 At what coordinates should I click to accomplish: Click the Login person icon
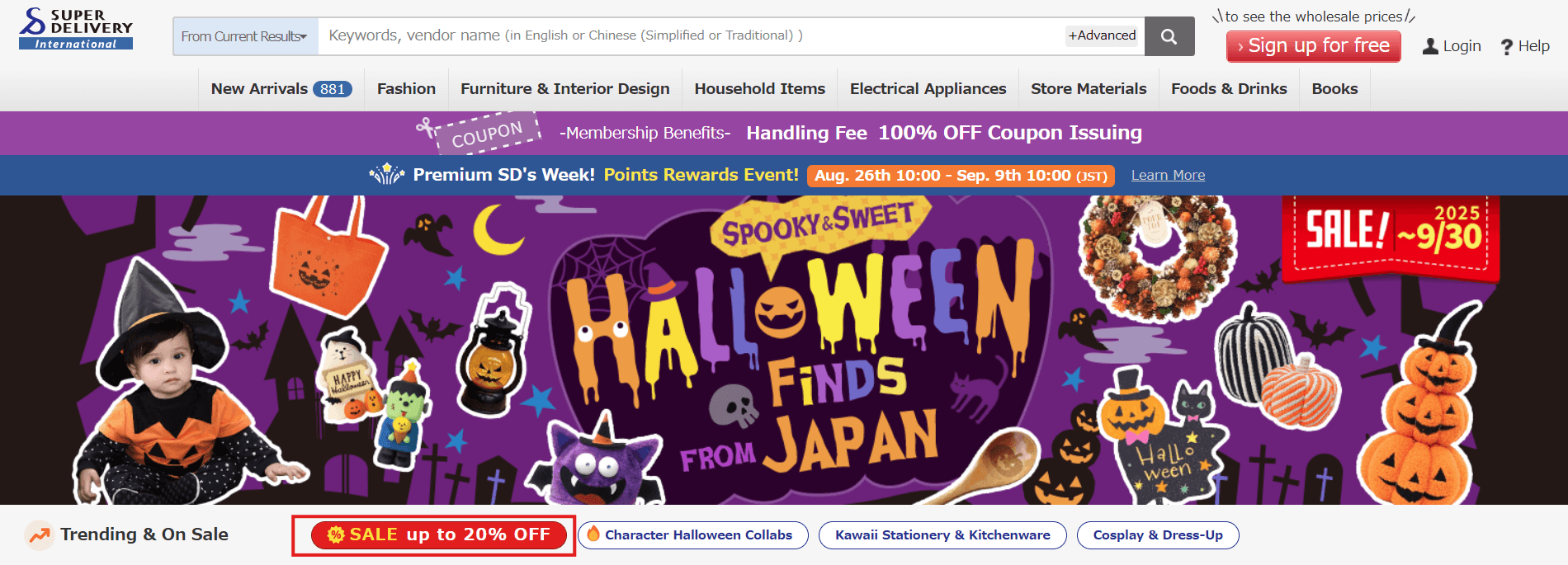pyautogui.click(x=1430, y=46)
